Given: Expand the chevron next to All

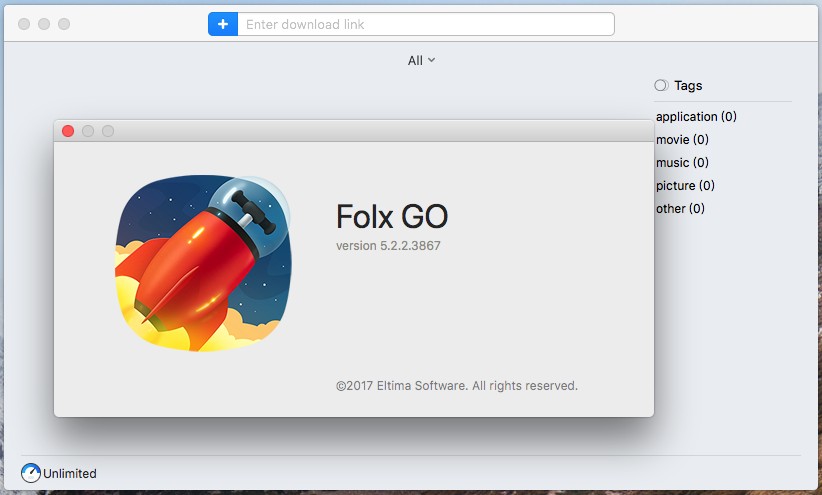Looking at the screenshot, I should (431, 60).
